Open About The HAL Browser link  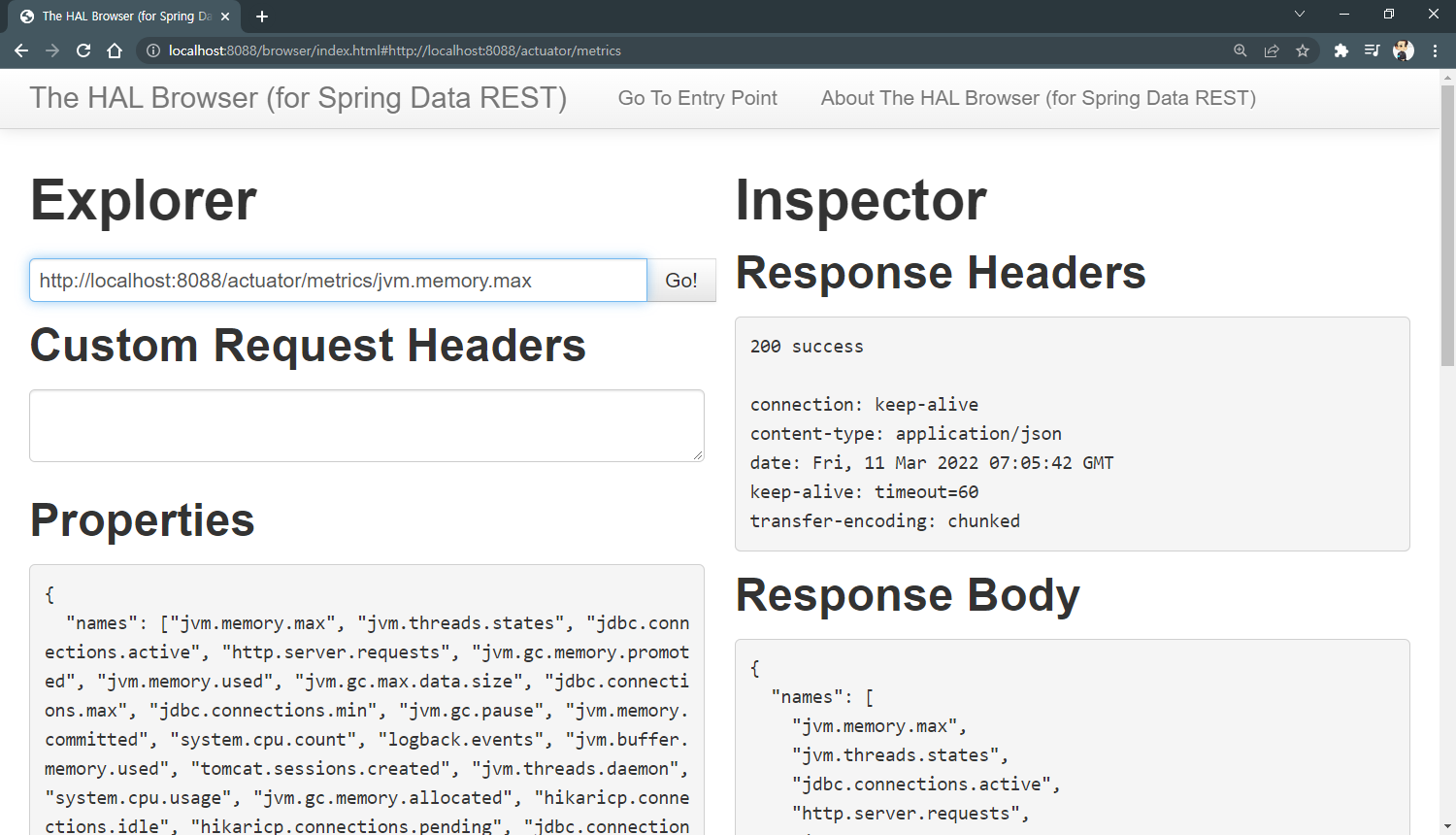click(1039, 98)
